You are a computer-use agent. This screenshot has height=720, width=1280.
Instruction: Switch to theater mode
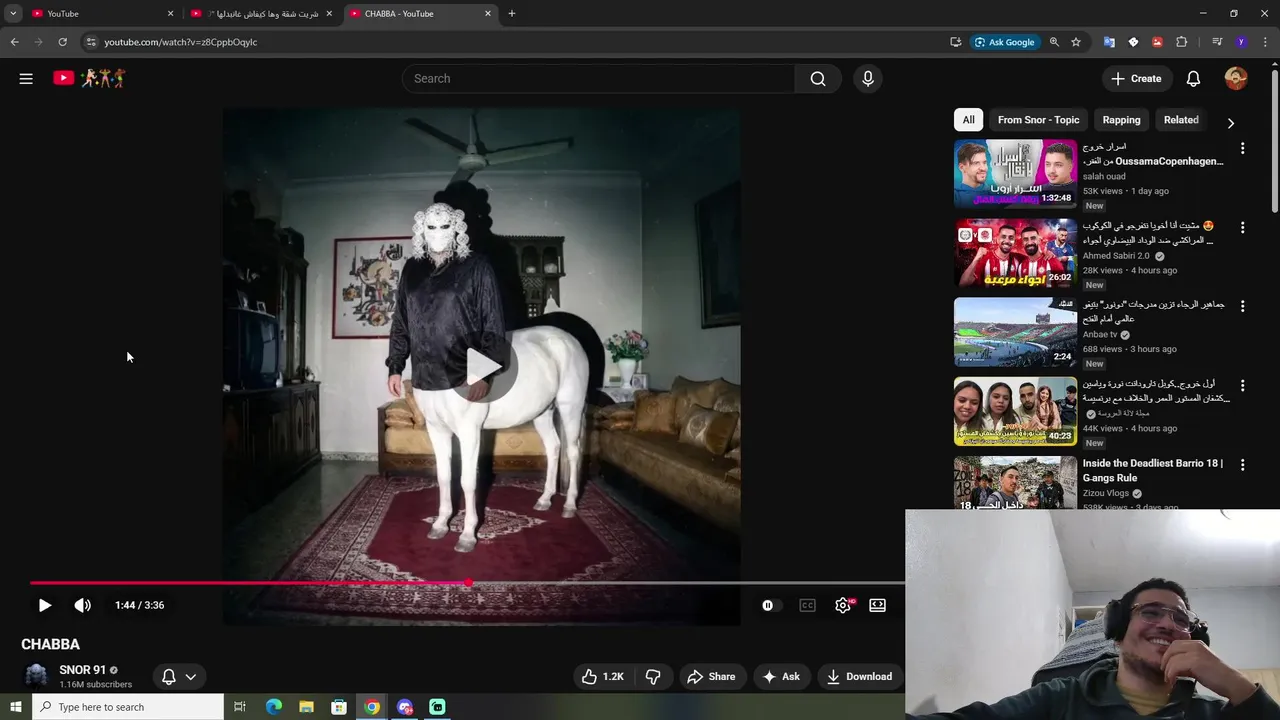click(877, 605)
